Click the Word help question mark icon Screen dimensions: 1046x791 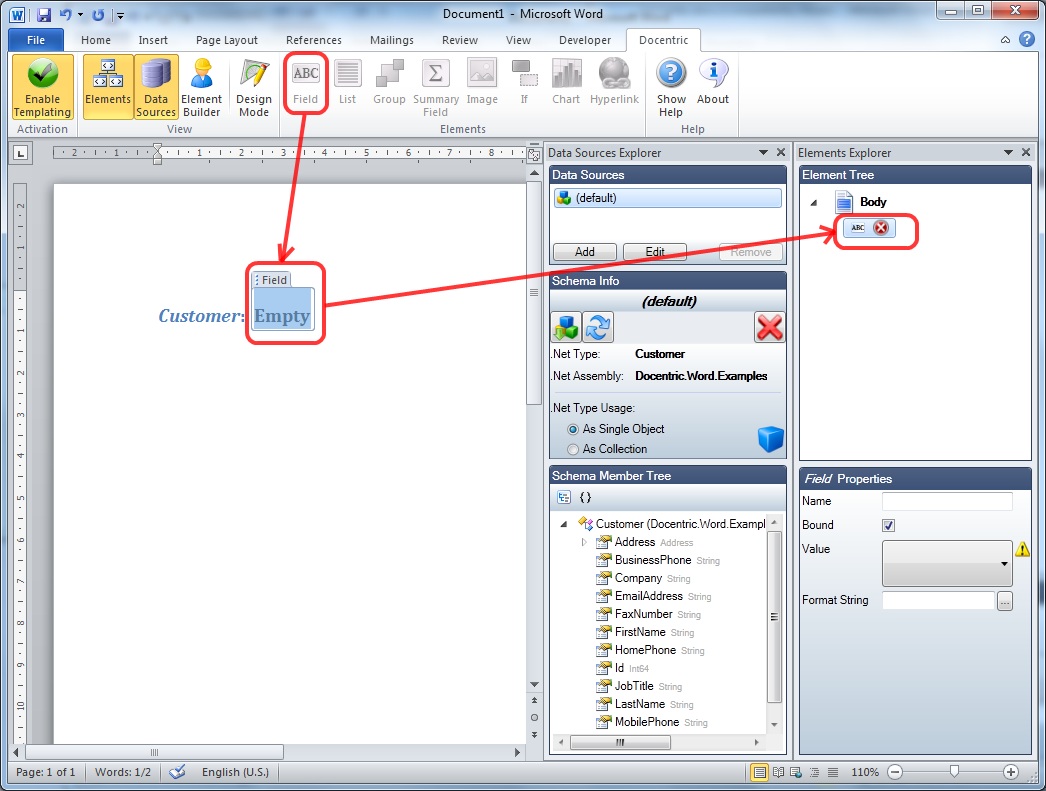coord(1027,40)
